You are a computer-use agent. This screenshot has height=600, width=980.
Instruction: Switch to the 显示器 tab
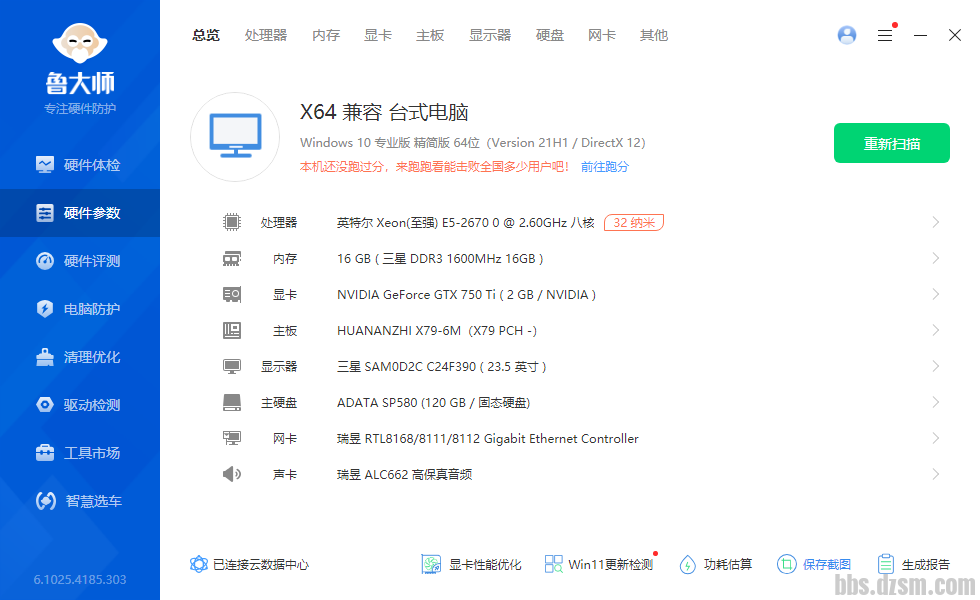tap(490, 35)
